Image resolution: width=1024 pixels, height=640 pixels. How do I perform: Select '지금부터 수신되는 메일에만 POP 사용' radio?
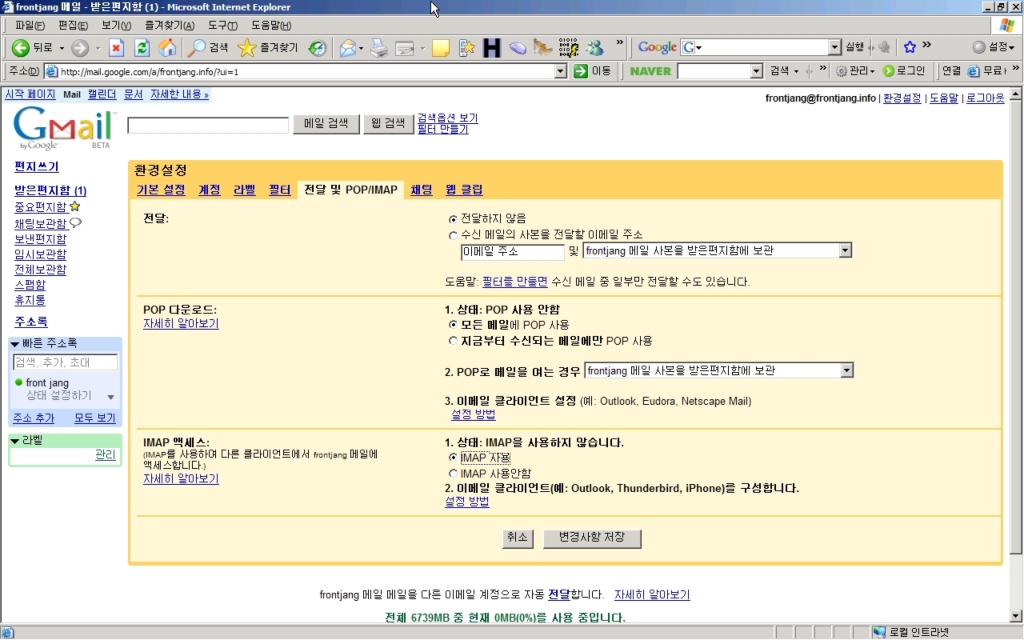[453, 341]
